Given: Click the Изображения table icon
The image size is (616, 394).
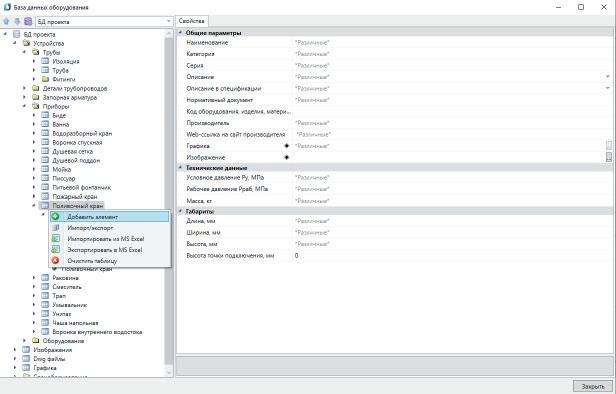Looking at the screenshot, I should point(26,350).
